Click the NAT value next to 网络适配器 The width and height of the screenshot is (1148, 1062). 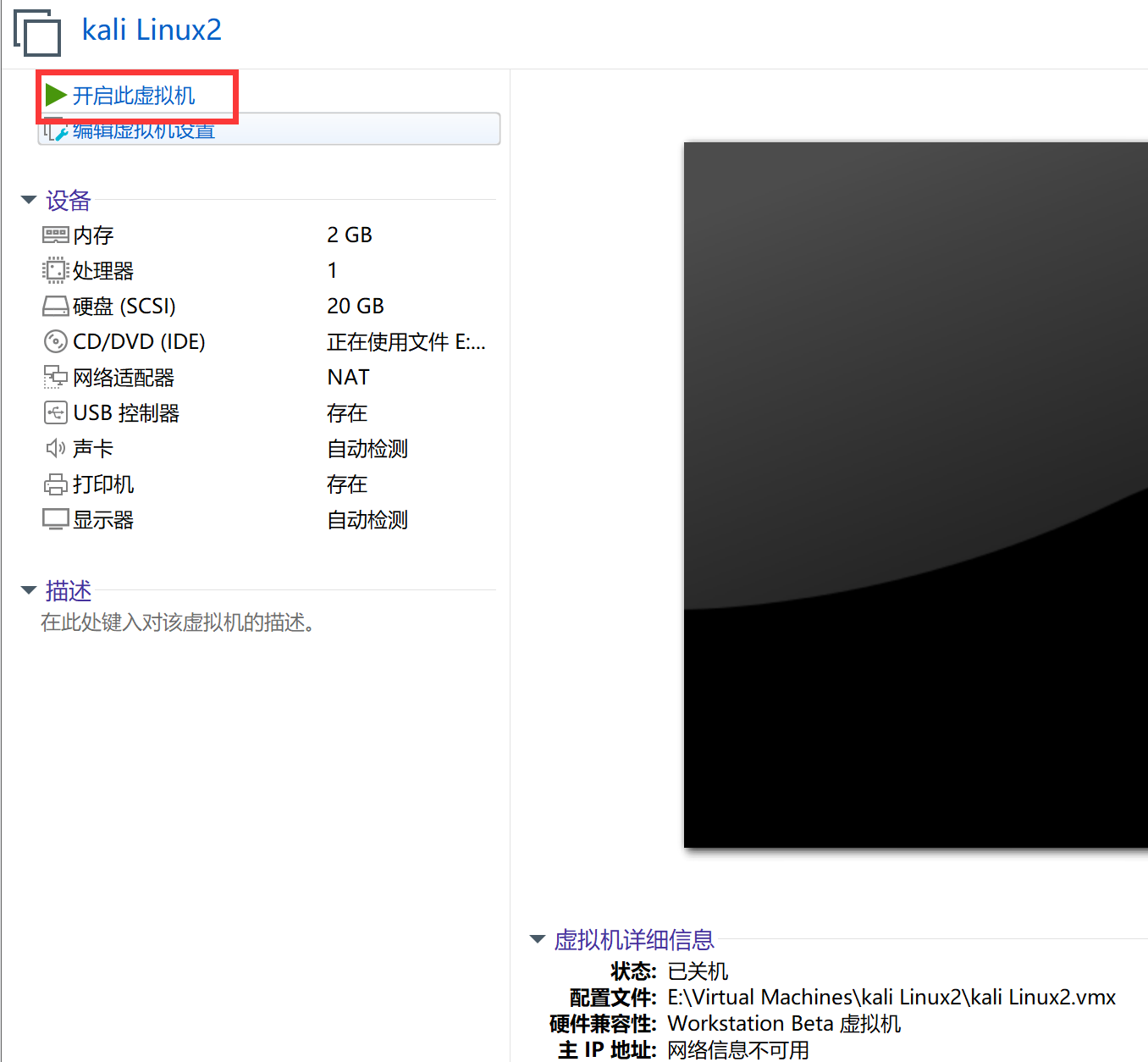pyautogui.click(x=348, y=377)
